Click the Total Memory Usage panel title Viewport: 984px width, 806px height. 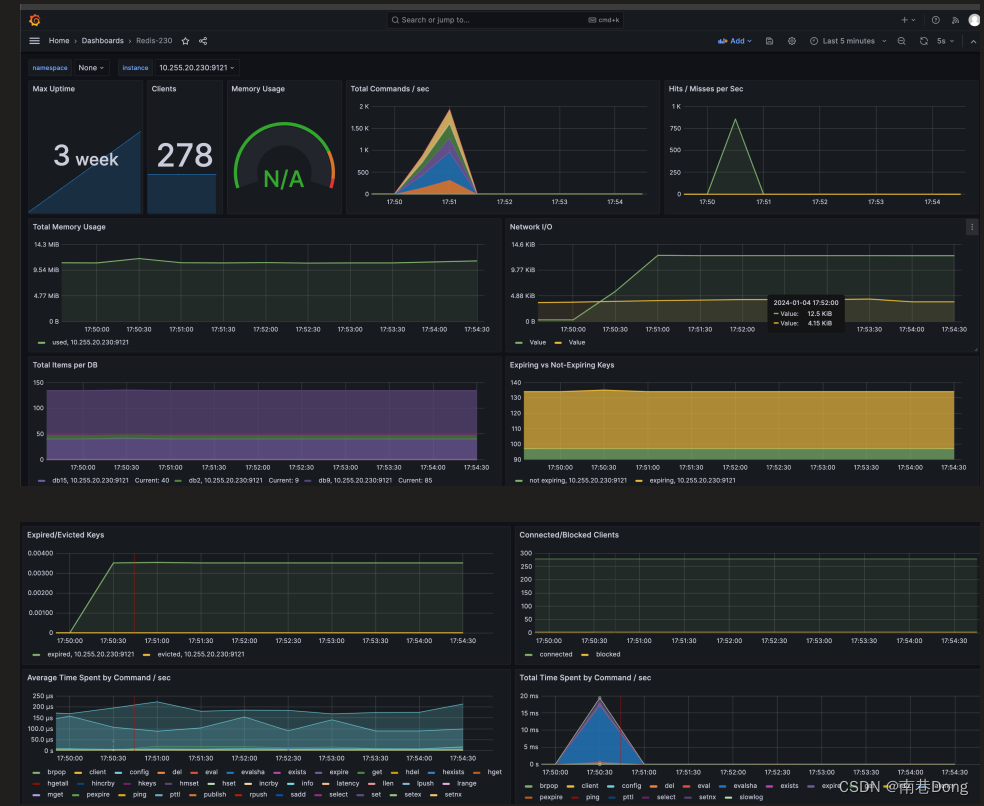[x=69, y=227]
